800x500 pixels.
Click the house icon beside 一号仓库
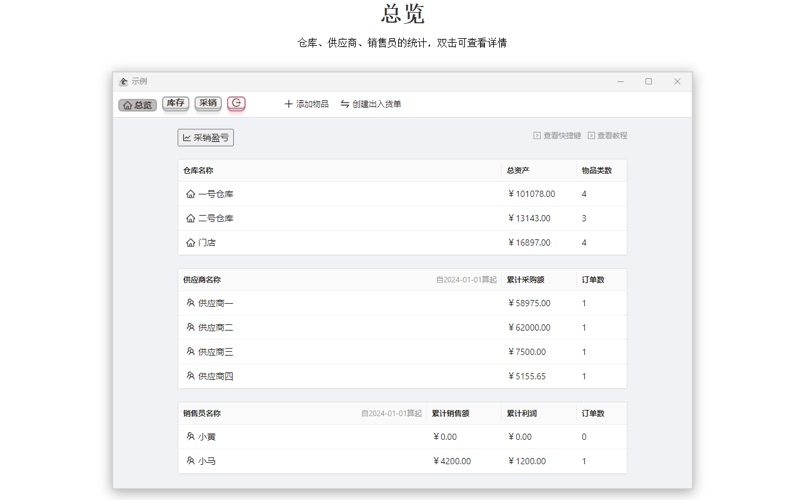tap(190, 194)
